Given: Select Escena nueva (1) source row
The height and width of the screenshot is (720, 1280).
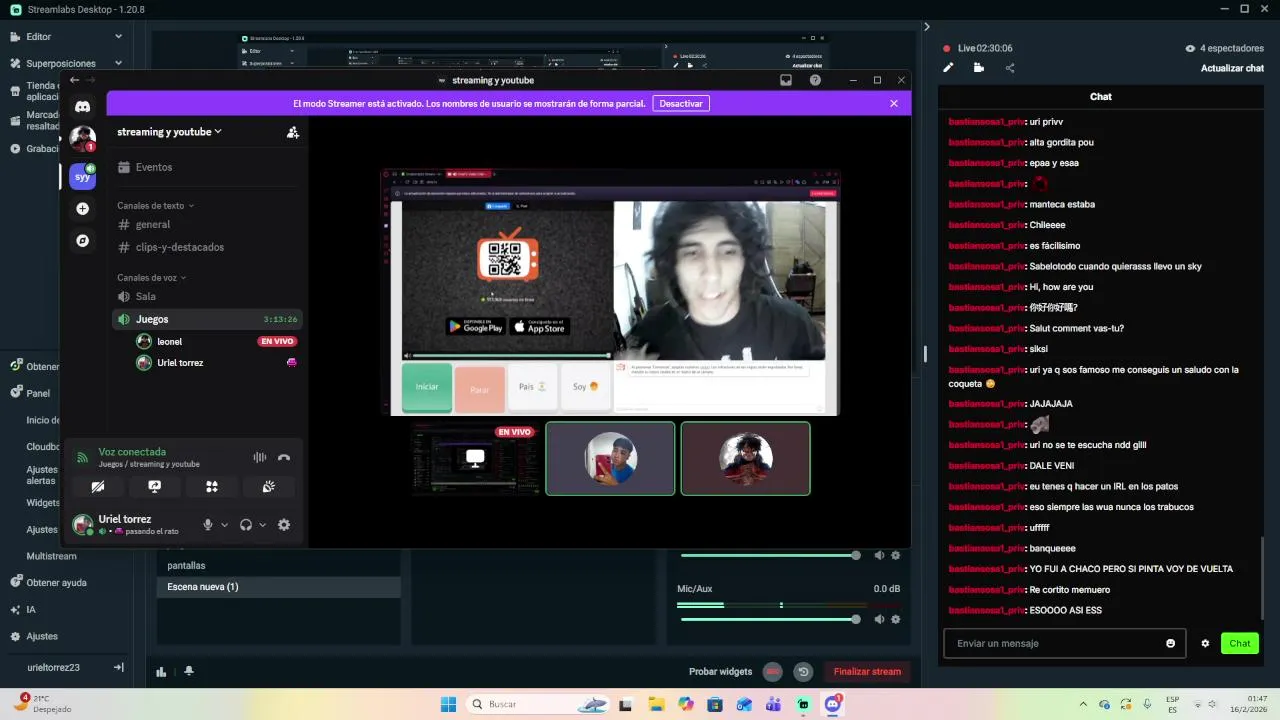Looking at the screenshot, I should (x=279, y=587).
